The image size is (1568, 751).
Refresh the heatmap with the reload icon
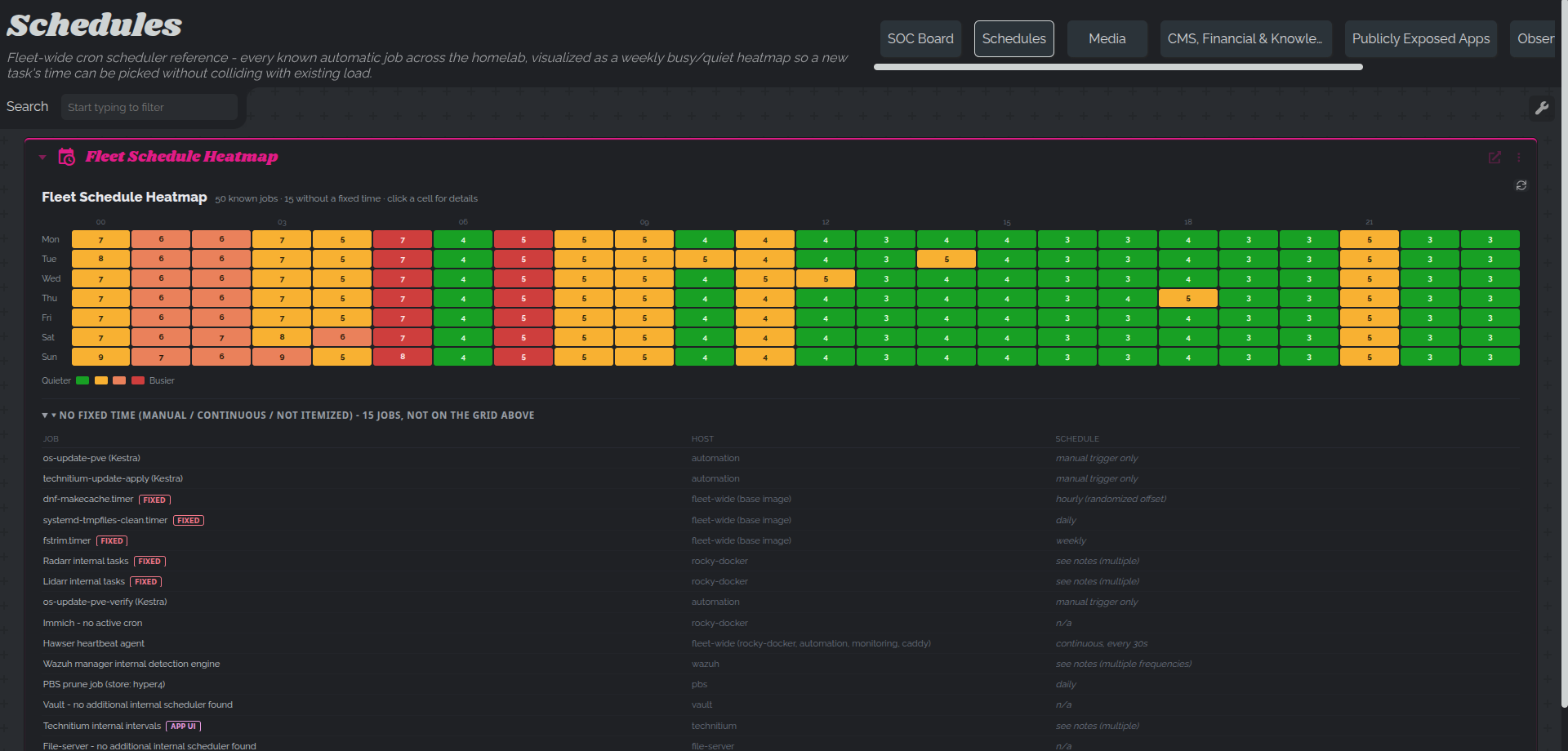click(x=1521, y=185)
